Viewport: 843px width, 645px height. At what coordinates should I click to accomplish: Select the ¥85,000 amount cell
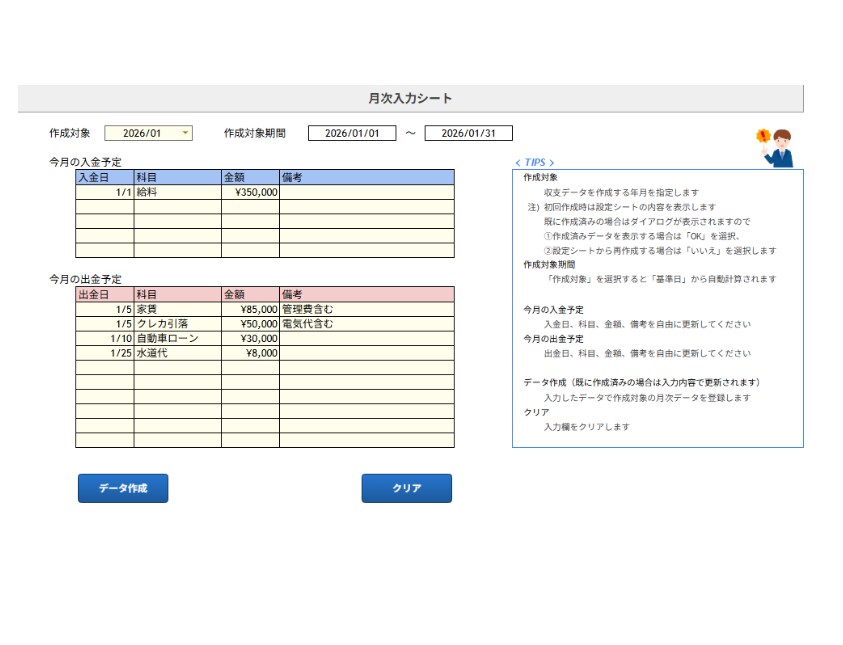pos(250,309)
